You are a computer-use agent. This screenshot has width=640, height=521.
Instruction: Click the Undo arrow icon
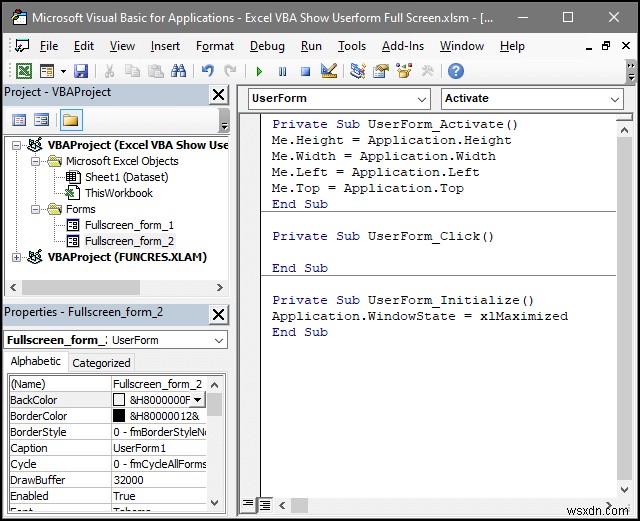point(208,71)
